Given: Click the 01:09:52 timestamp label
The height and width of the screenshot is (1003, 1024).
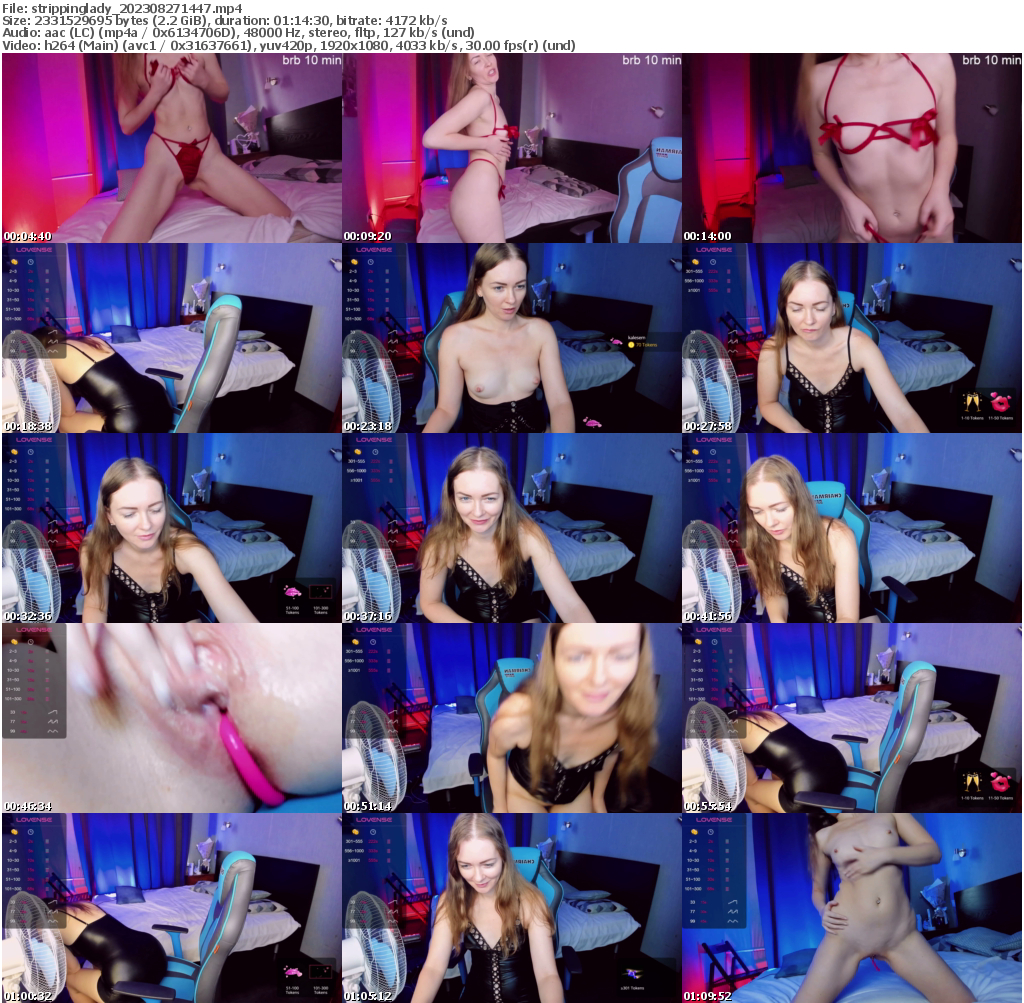Looking at the screenshot, I should point(708,996).
